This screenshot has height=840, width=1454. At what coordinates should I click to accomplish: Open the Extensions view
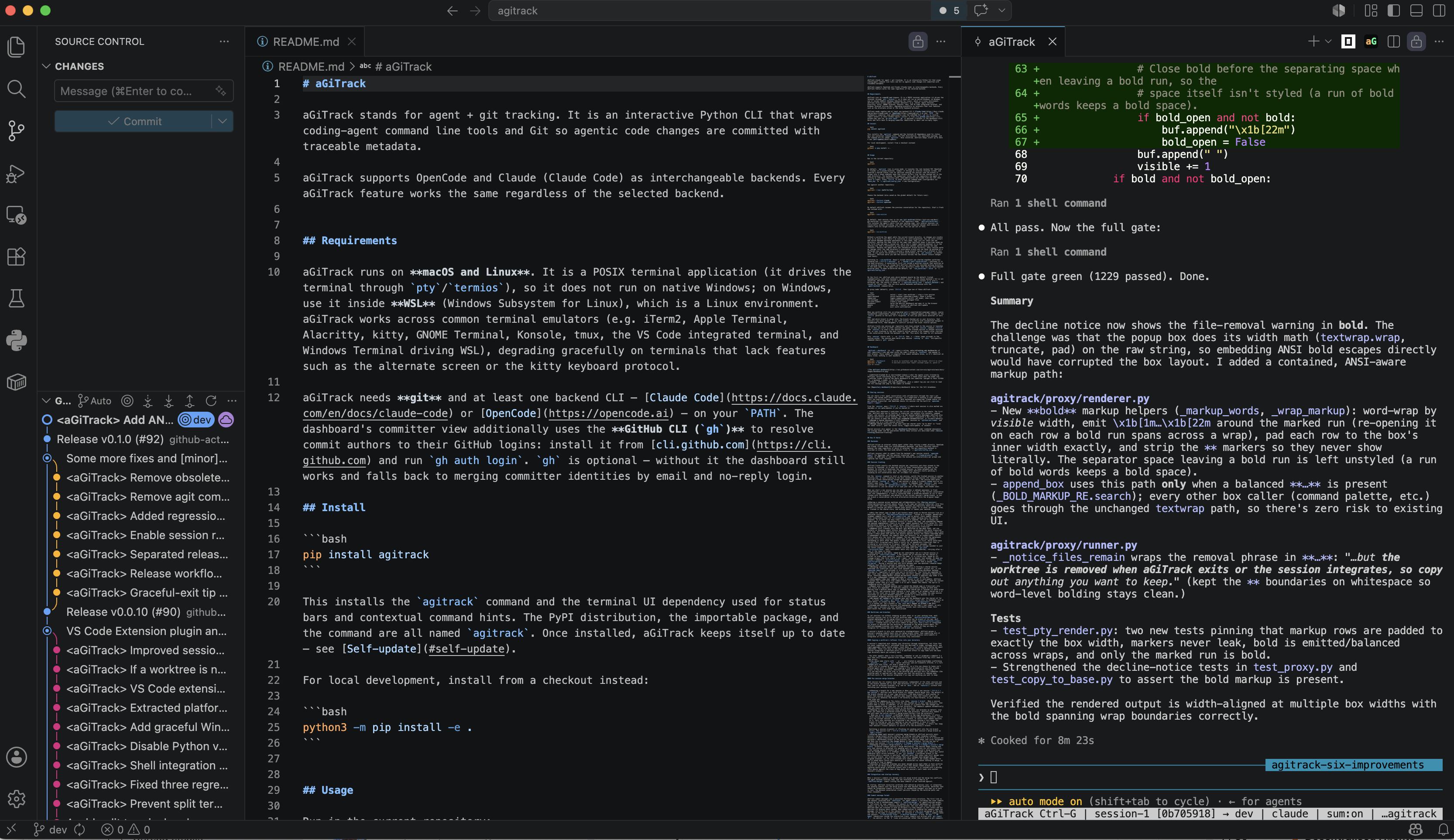tap(16, 256)
